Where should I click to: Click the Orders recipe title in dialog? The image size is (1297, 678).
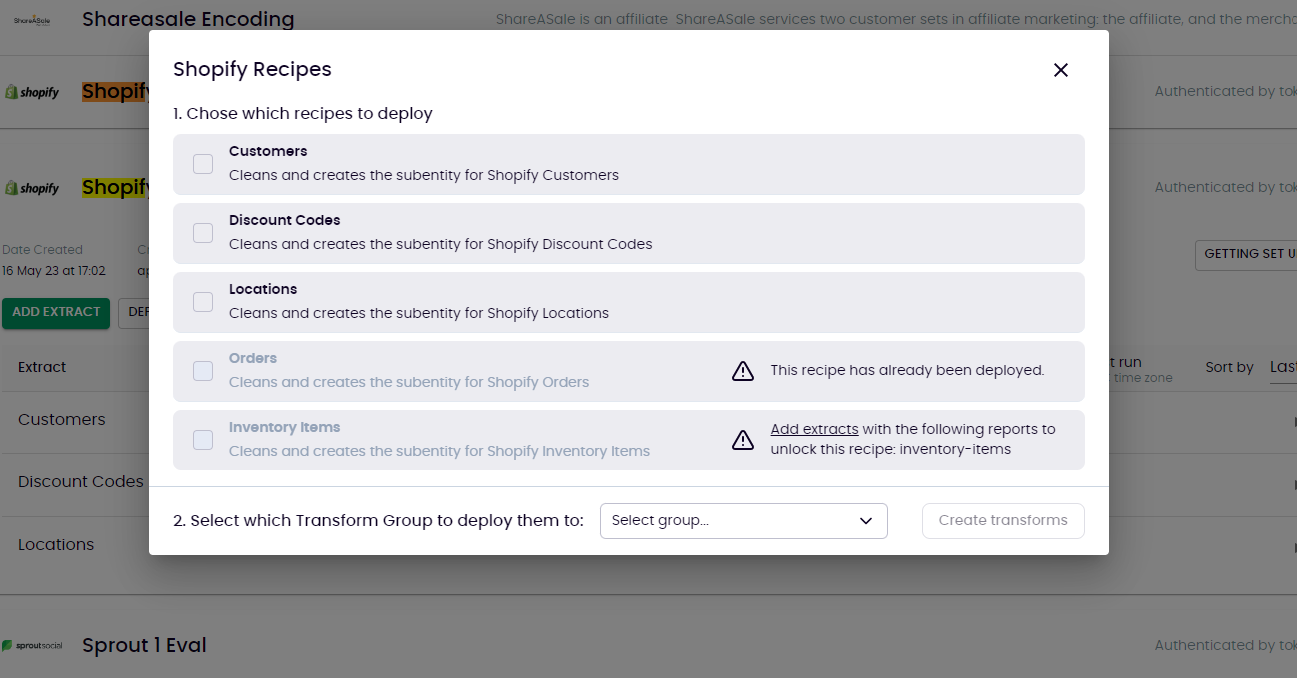tap(253, 358)
